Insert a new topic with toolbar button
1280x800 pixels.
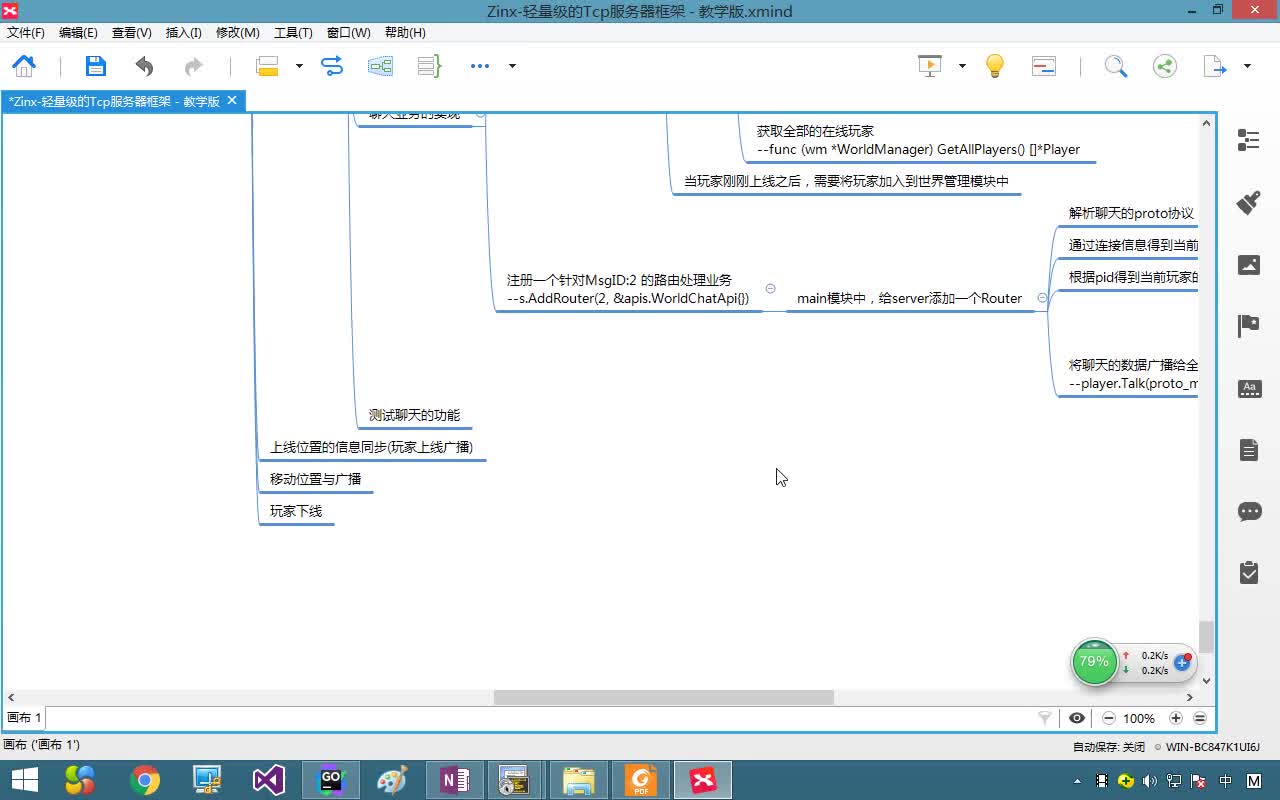[x=267, y=66]
